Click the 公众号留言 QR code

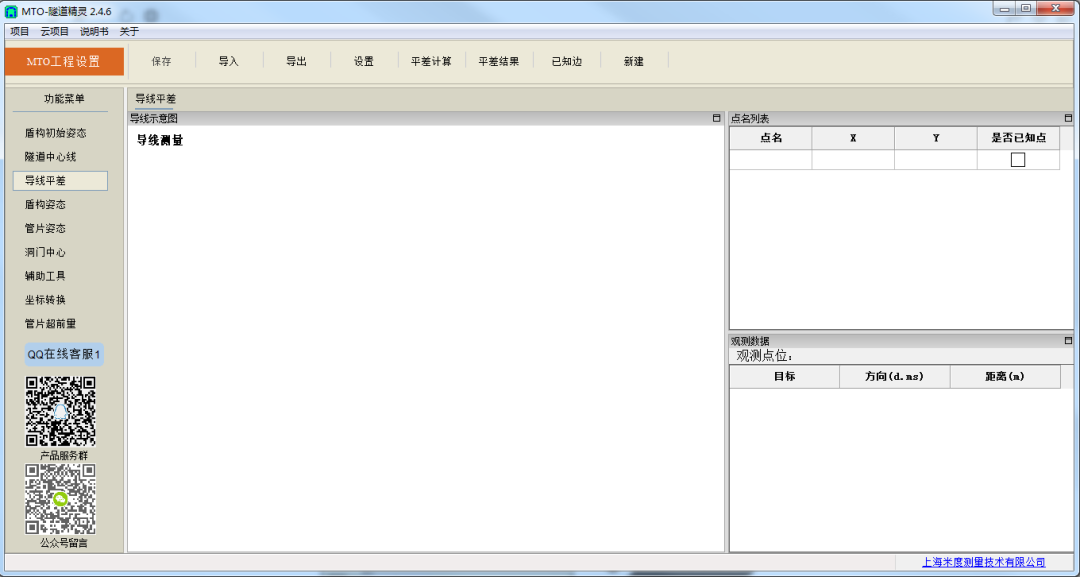point(61,498)
